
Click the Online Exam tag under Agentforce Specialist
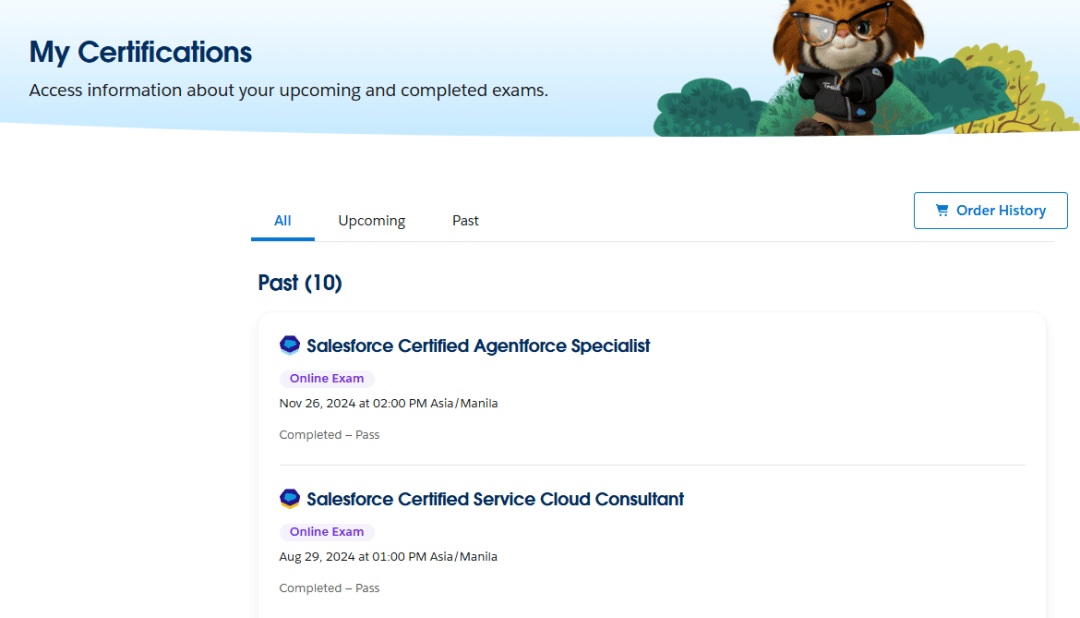coord(326,378)
